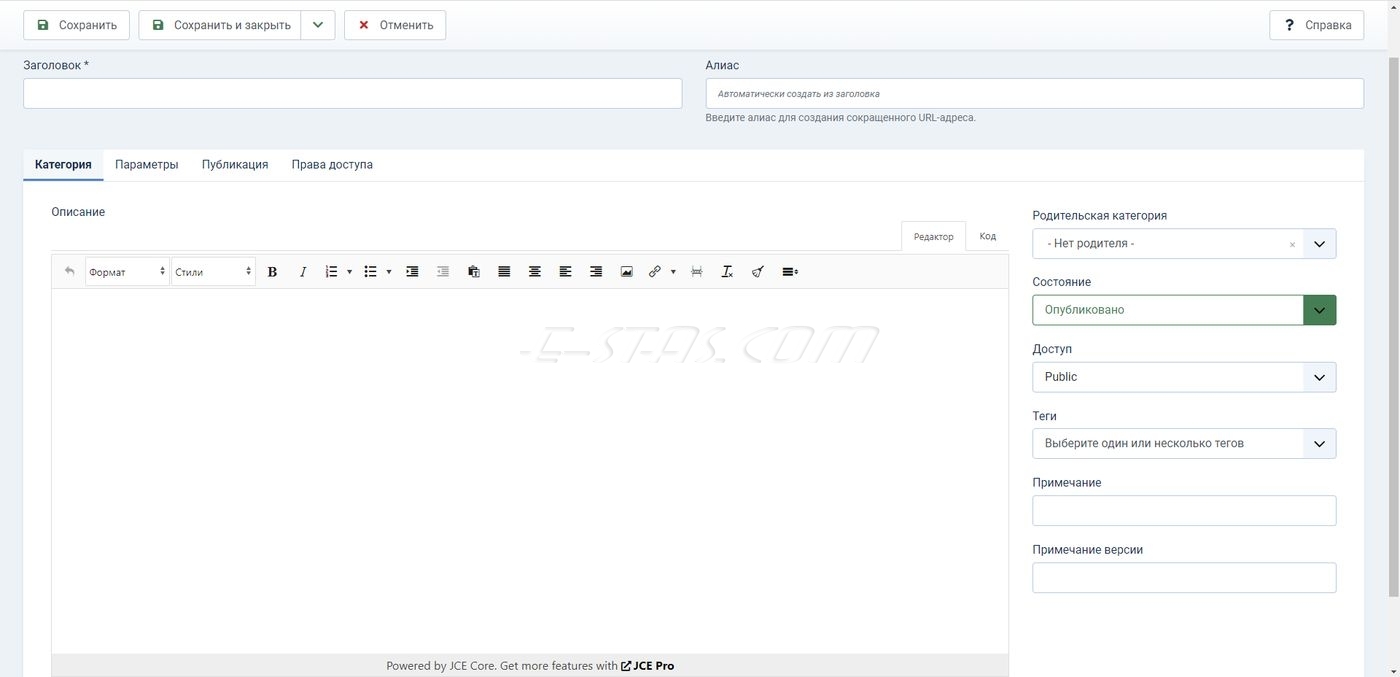Select the Редактор editor mode tab
The image size is (1400, 677).
point(934,236)
